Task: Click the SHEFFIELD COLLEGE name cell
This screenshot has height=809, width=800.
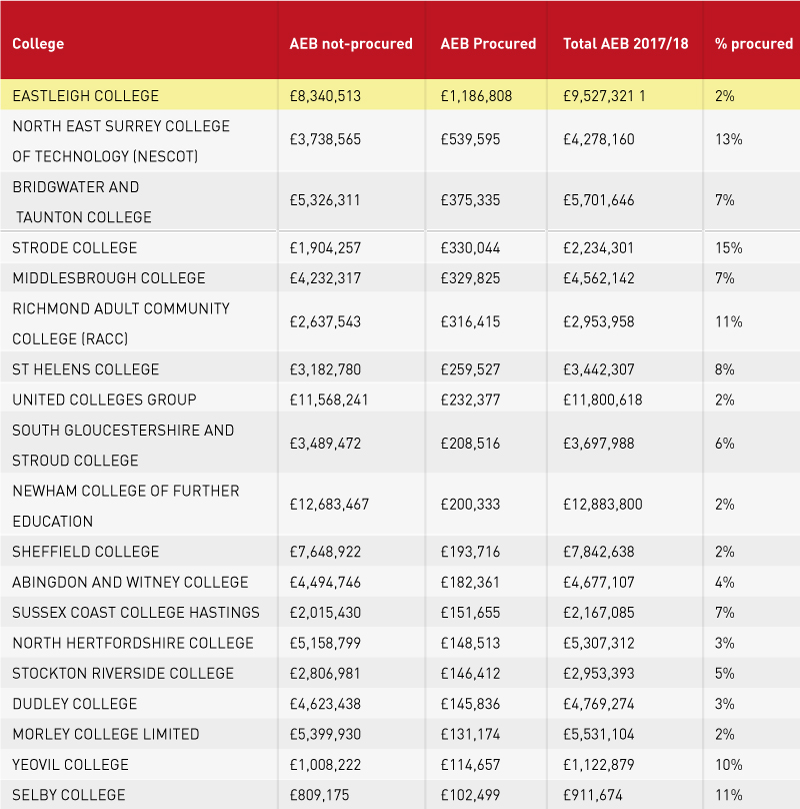Action: pos(86,552)
